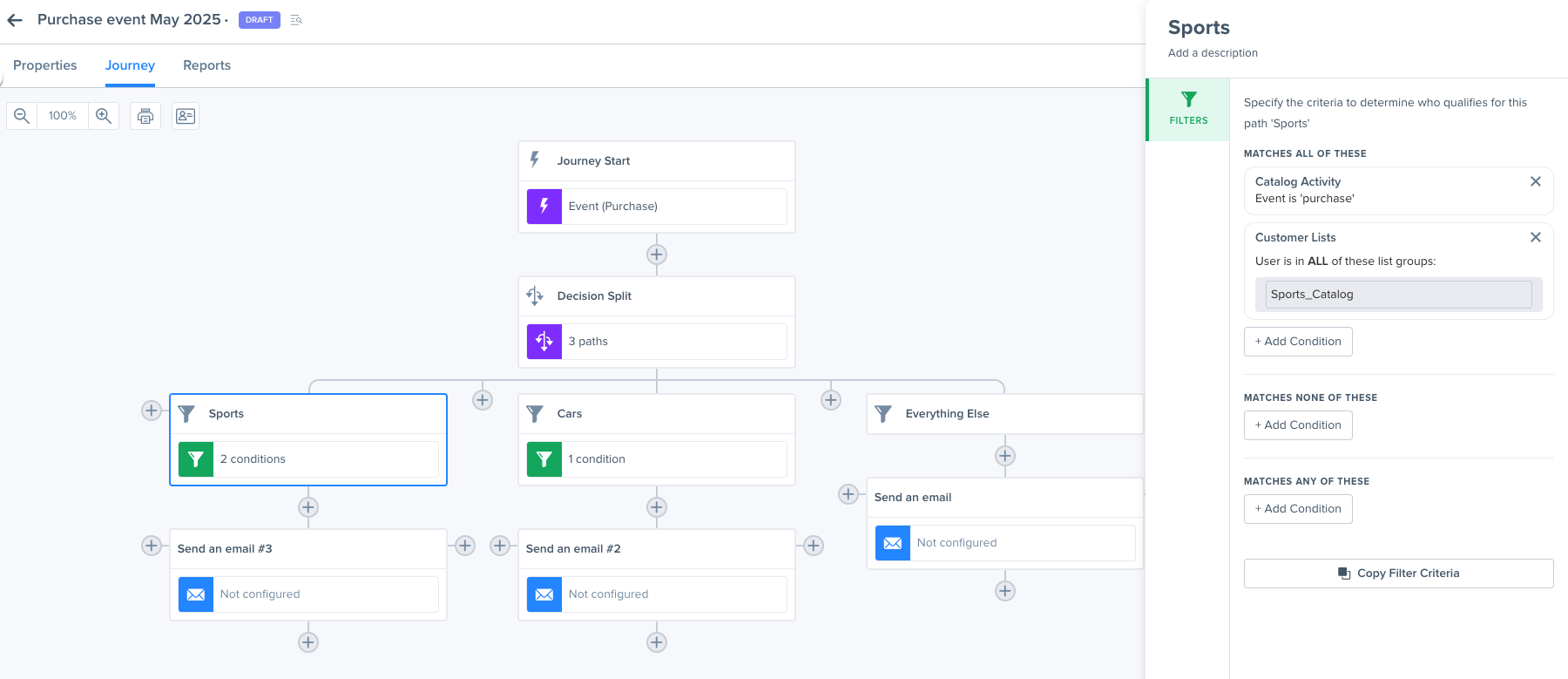Add step right of Send an email #2
1568x679 pixels.
click(x=814, y=546)
